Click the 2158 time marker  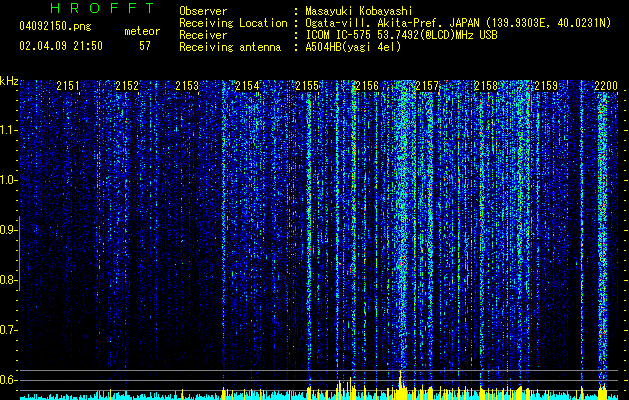(486, 86)
